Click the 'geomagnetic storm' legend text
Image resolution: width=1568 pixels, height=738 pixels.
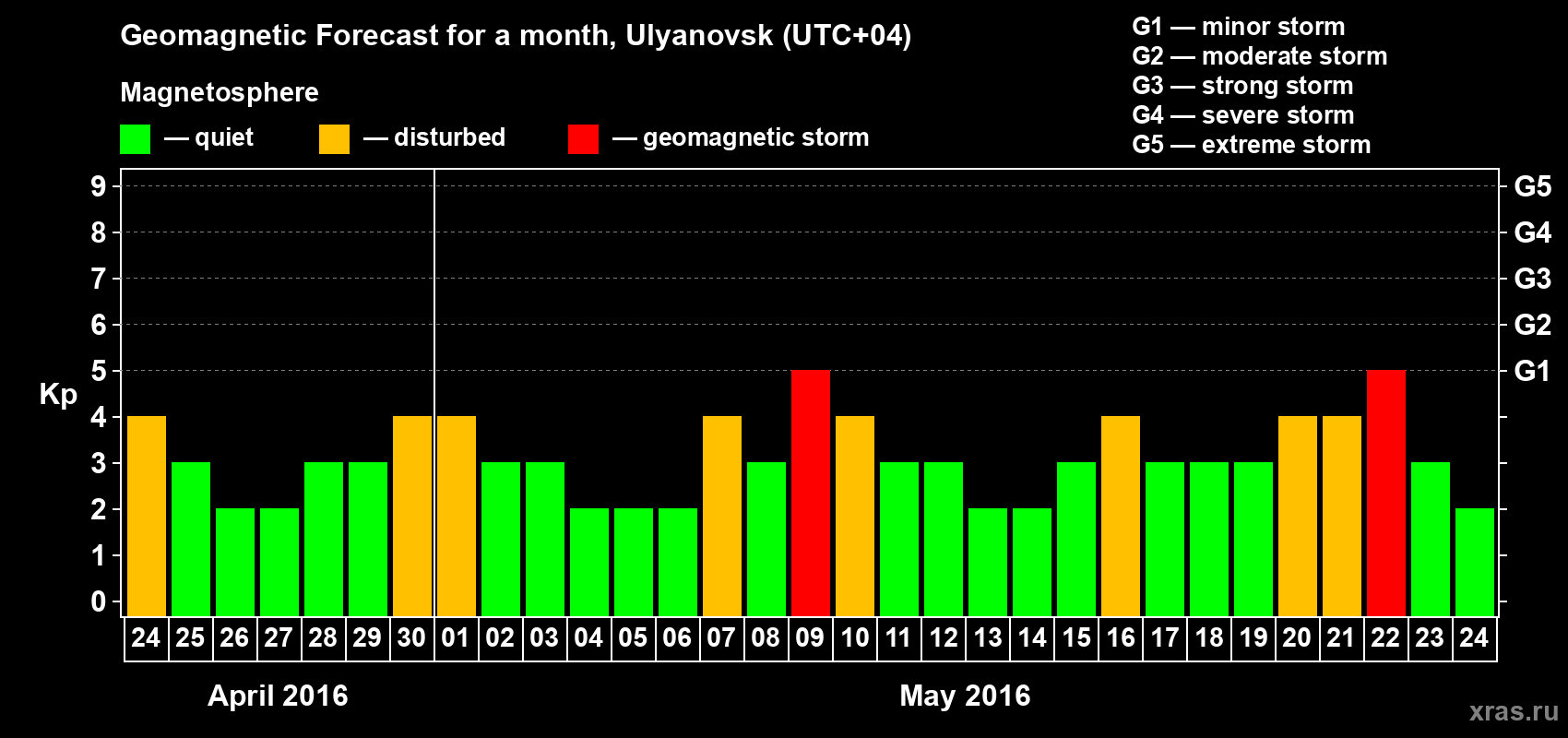(756, 138)
